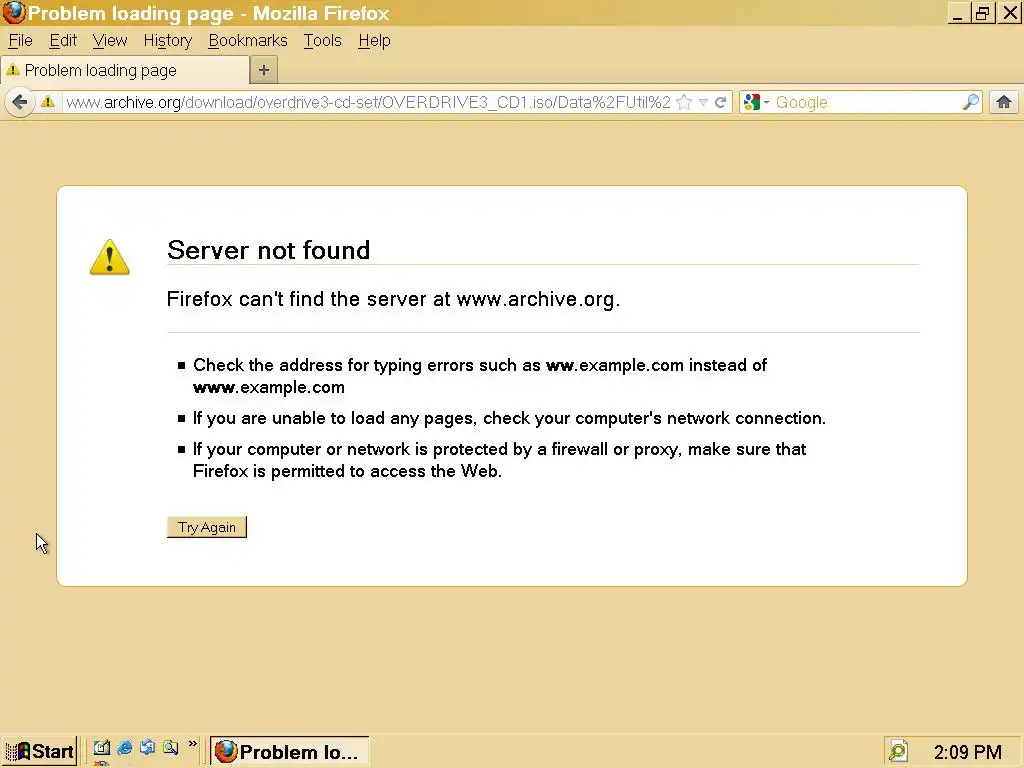Click the 'Check the address for typing errors' bullet
Screen dimensions: 1024x768
pos(480,376)
